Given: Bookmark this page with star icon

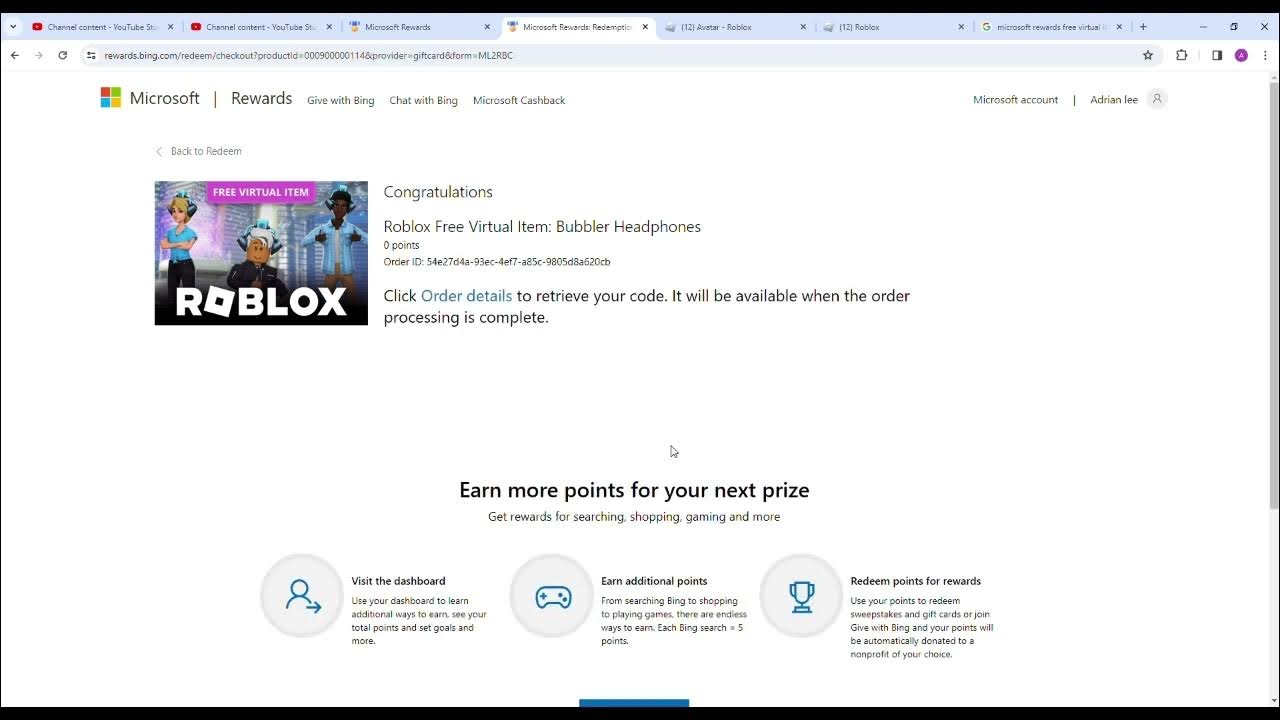Looking at the screenshot, I should tap(1148, 55).
